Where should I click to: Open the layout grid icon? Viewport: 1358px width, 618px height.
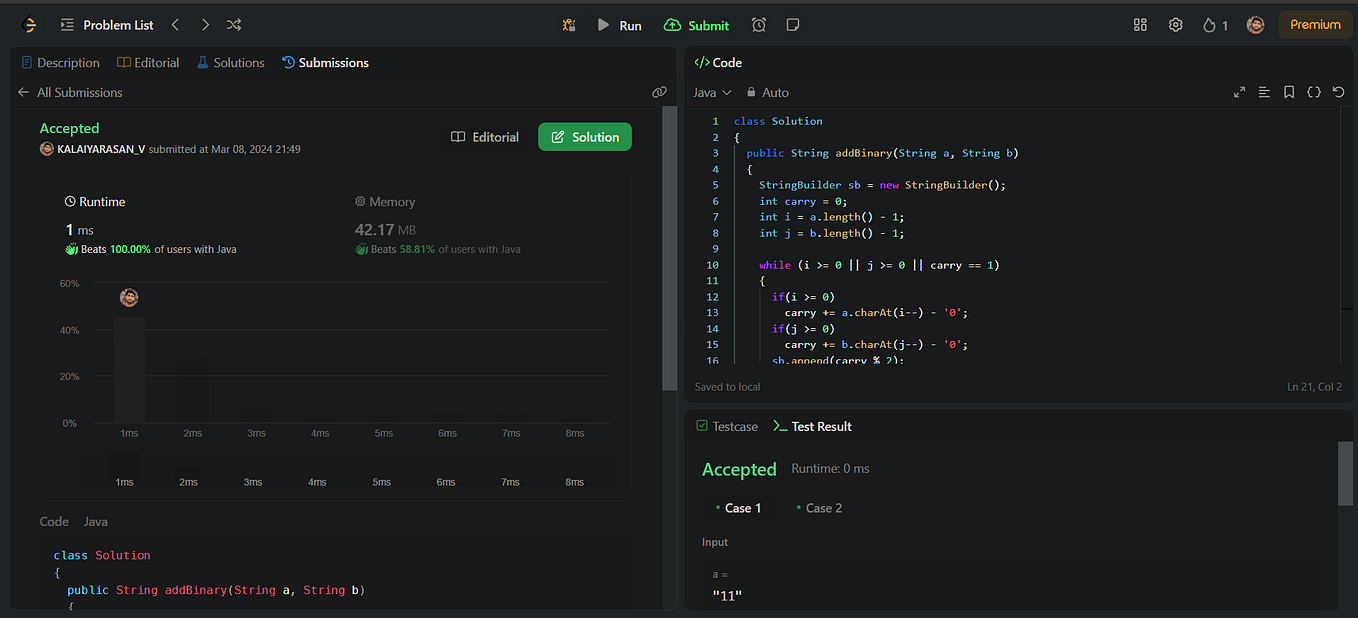[x=1140, y=25]
